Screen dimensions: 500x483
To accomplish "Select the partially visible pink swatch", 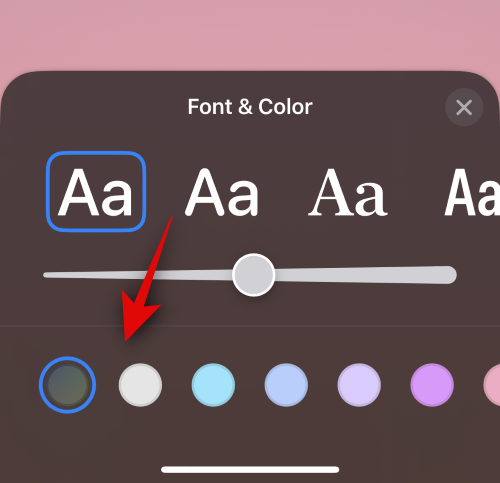I will (493, 385).
